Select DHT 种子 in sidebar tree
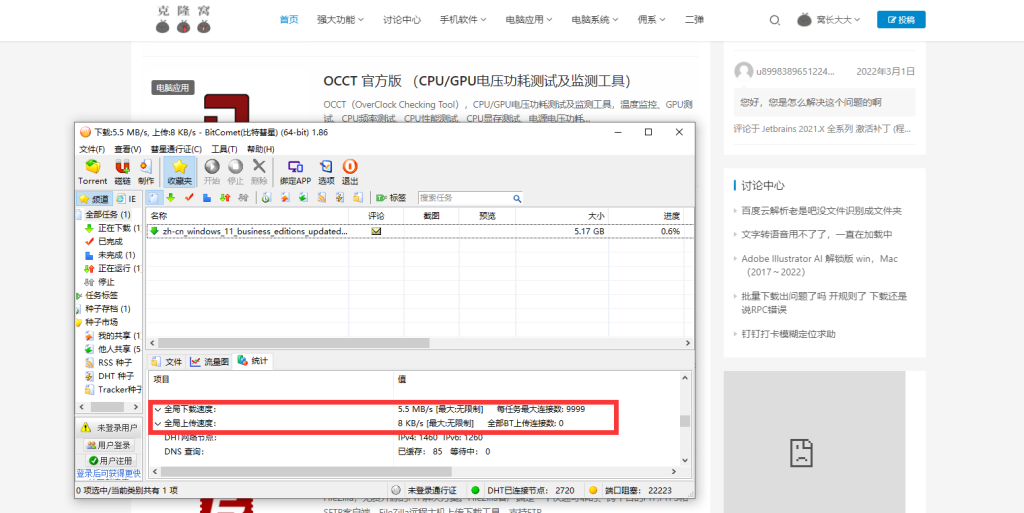1024x513 pixels. pos(116,376)
